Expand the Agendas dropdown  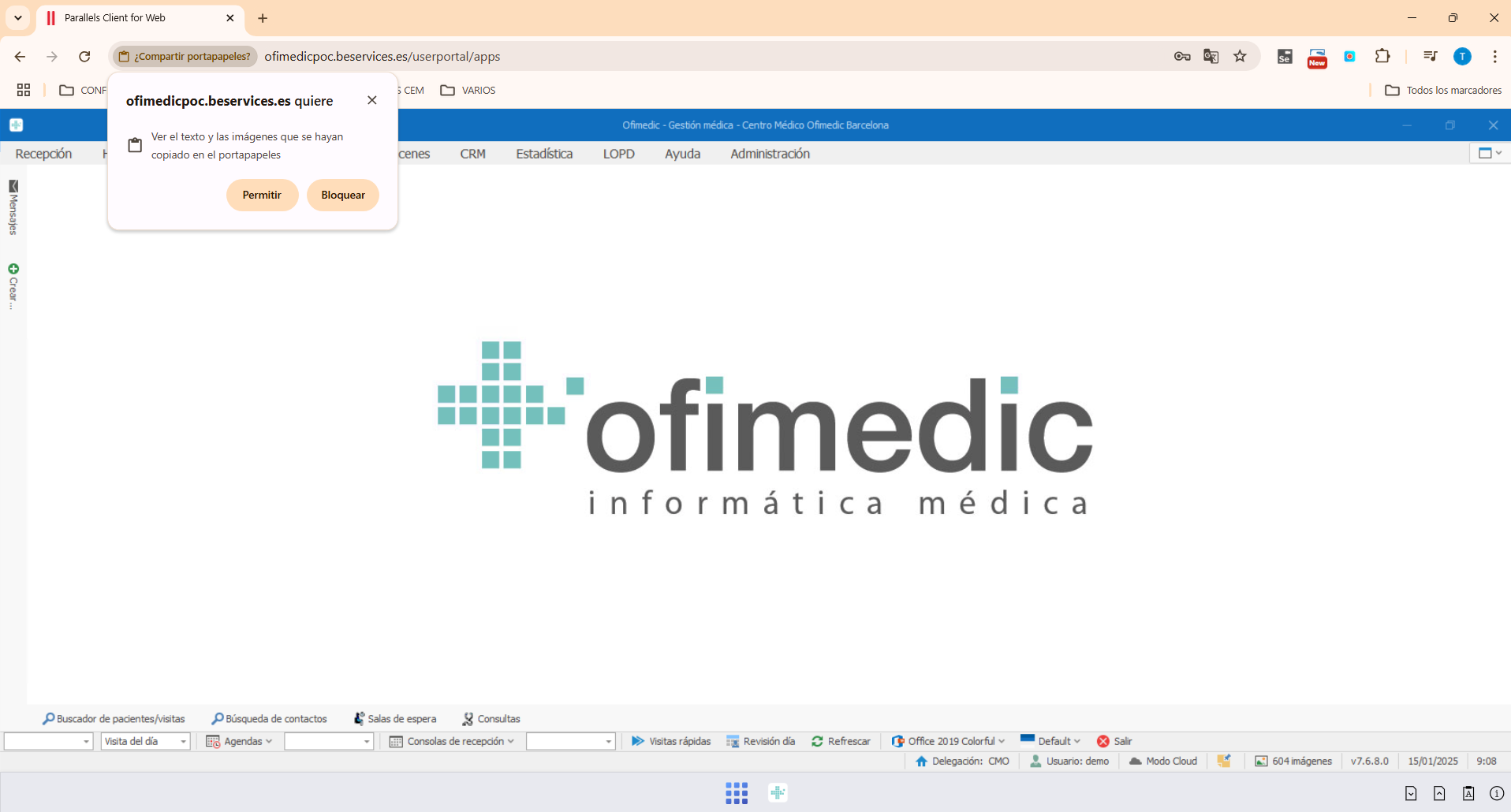tap(240, 741)
